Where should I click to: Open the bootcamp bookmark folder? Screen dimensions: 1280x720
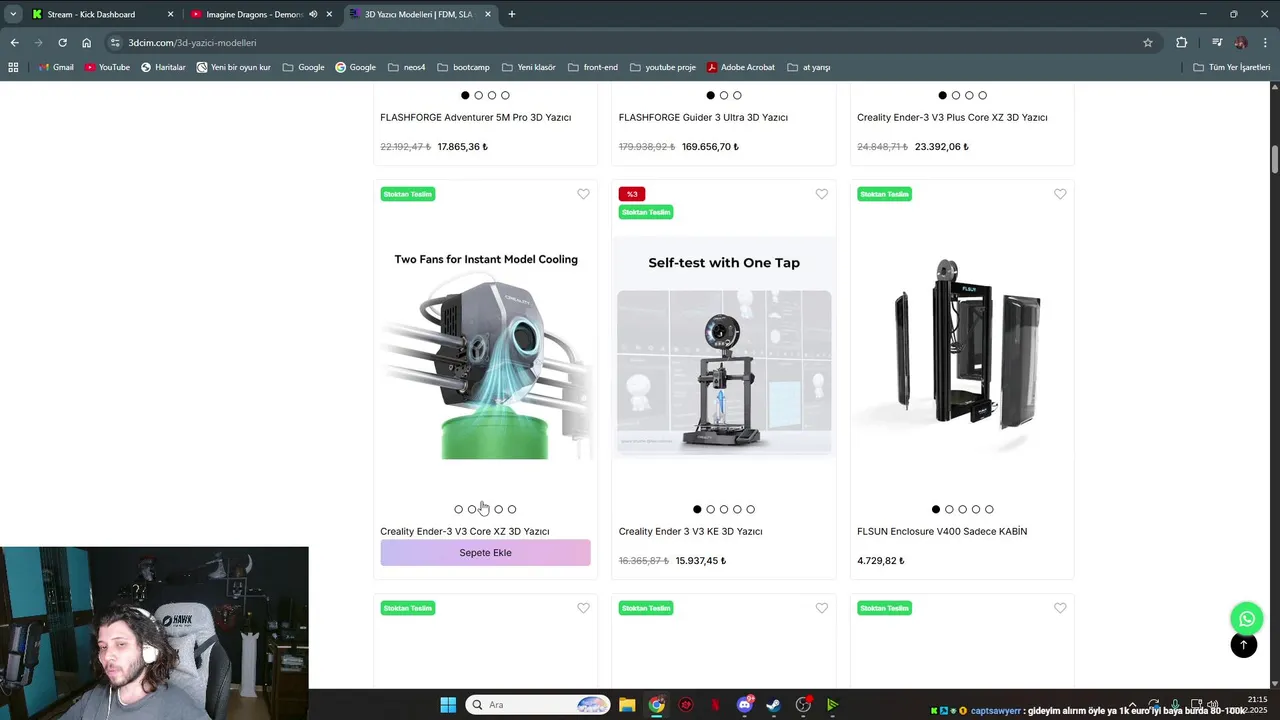pyautogui.click(x=463, y=67)
